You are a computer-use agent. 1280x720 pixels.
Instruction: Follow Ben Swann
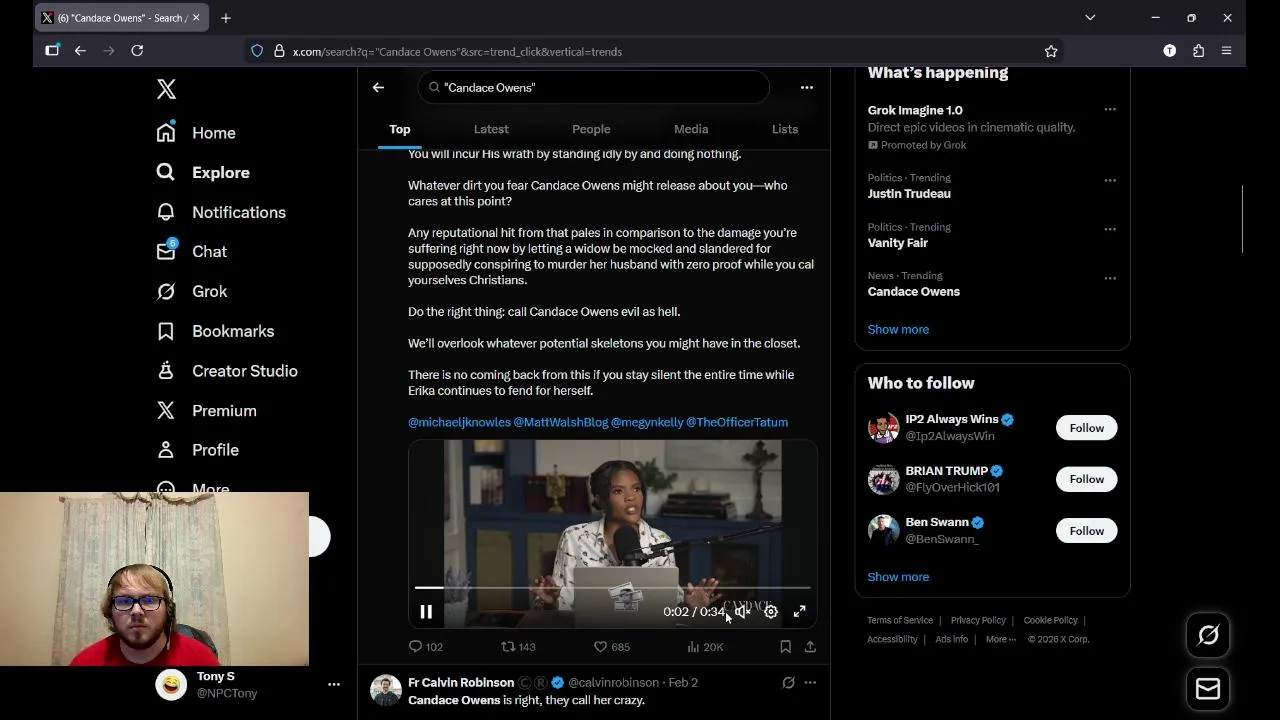tap(1086, 531)
